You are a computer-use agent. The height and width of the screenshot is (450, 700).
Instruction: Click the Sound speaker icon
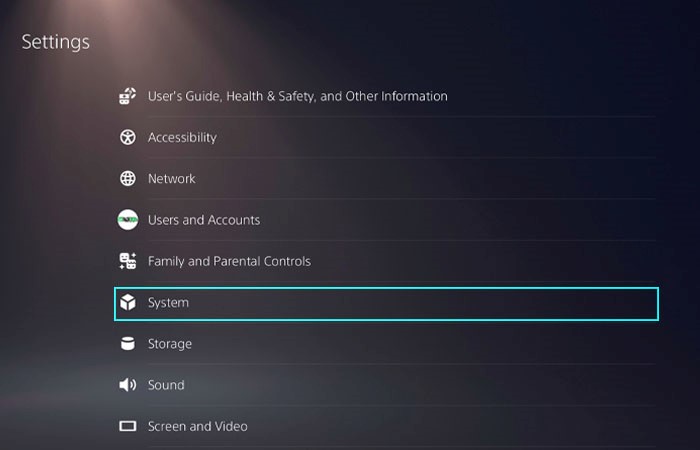(128, 385)
